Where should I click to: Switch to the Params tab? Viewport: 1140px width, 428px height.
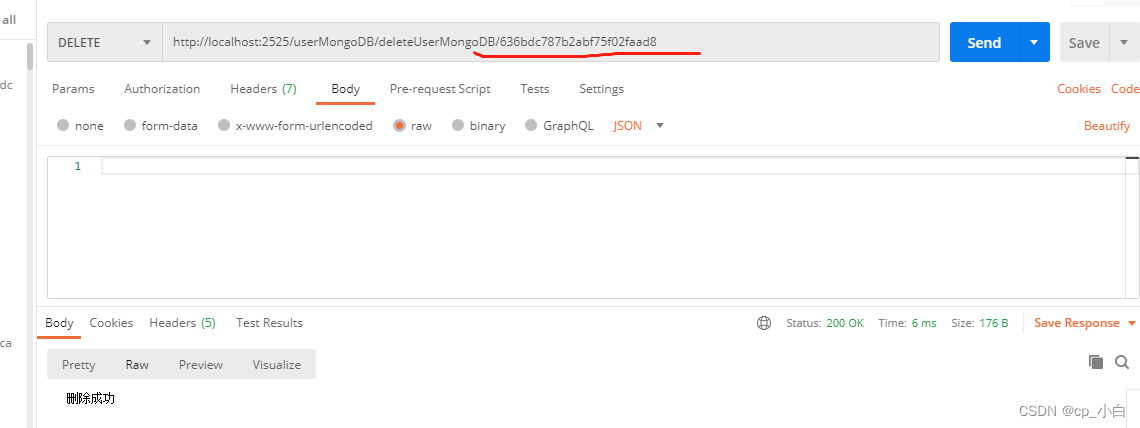73,89
